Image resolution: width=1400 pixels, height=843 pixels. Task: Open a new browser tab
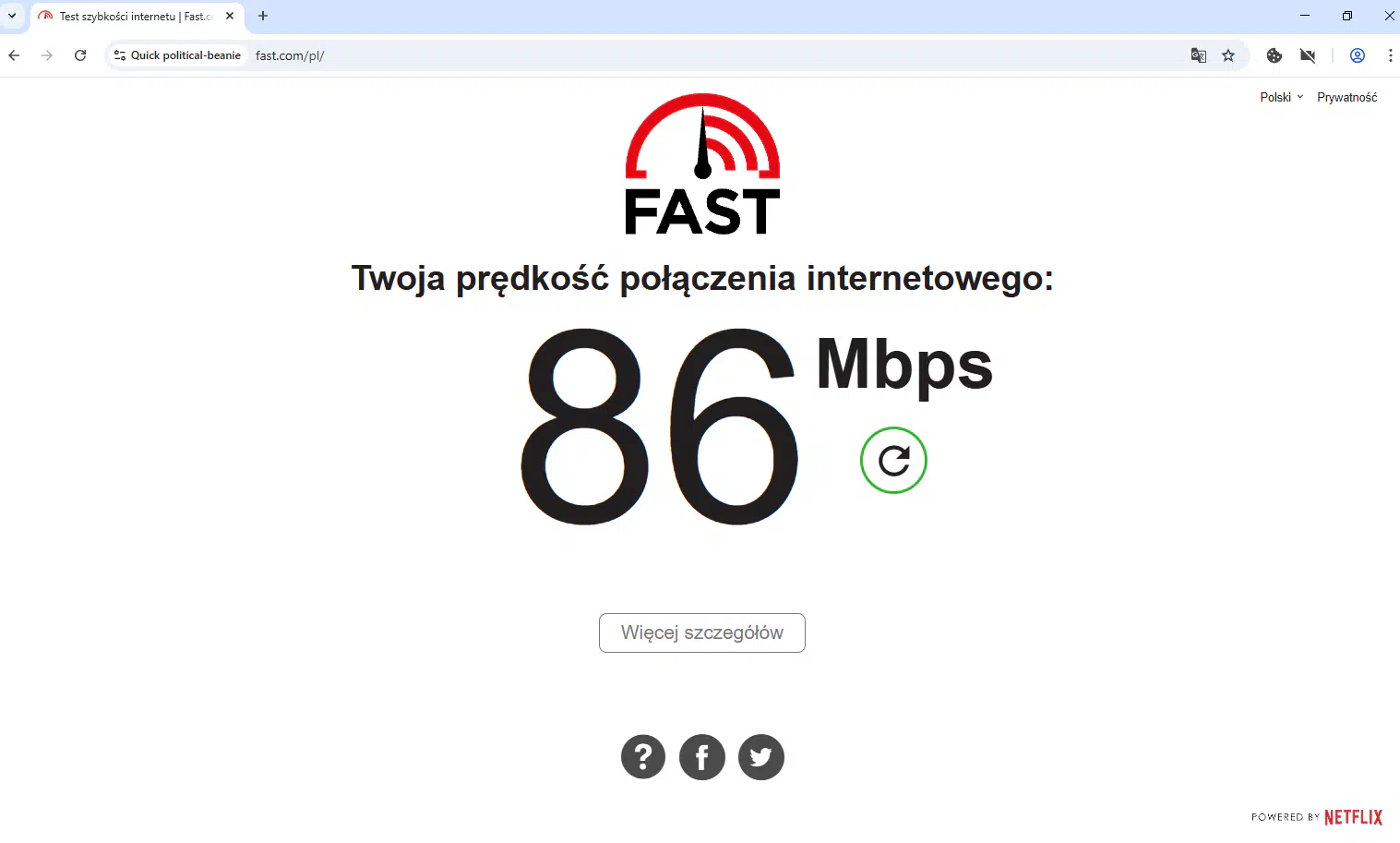tap(263, 16)
